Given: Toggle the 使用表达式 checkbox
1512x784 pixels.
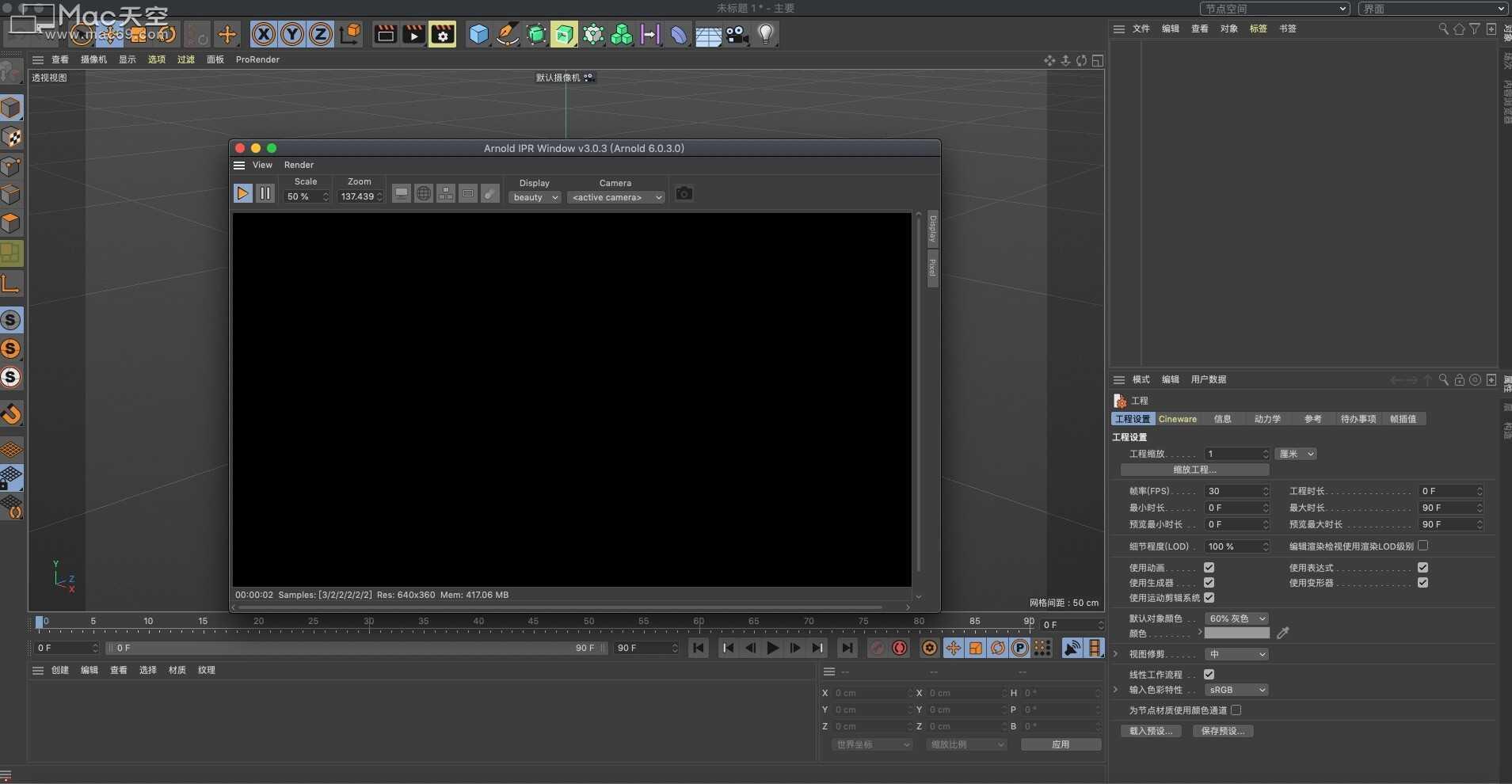Looking at the screenshot, I should click(1422, 567).
